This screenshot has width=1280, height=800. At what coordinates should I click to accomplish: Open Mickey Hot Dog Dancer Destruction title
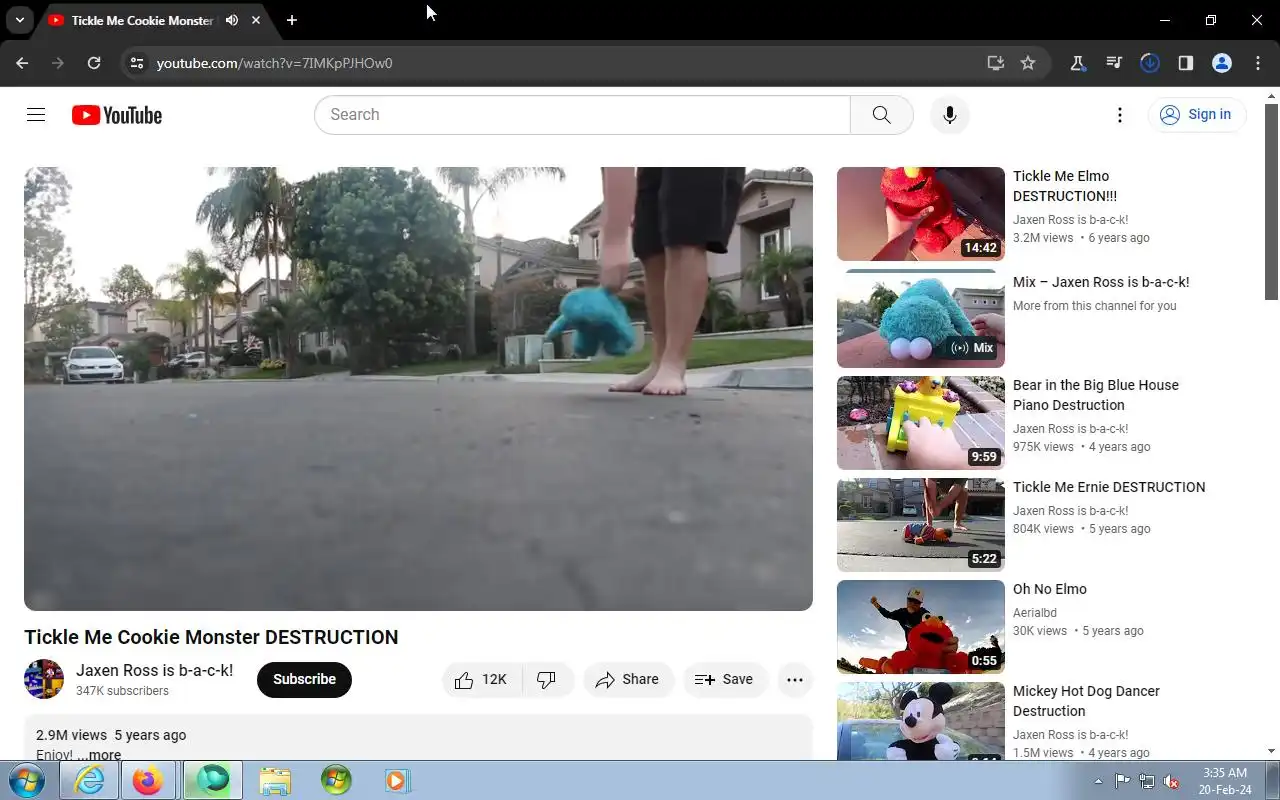[1086, 701]
